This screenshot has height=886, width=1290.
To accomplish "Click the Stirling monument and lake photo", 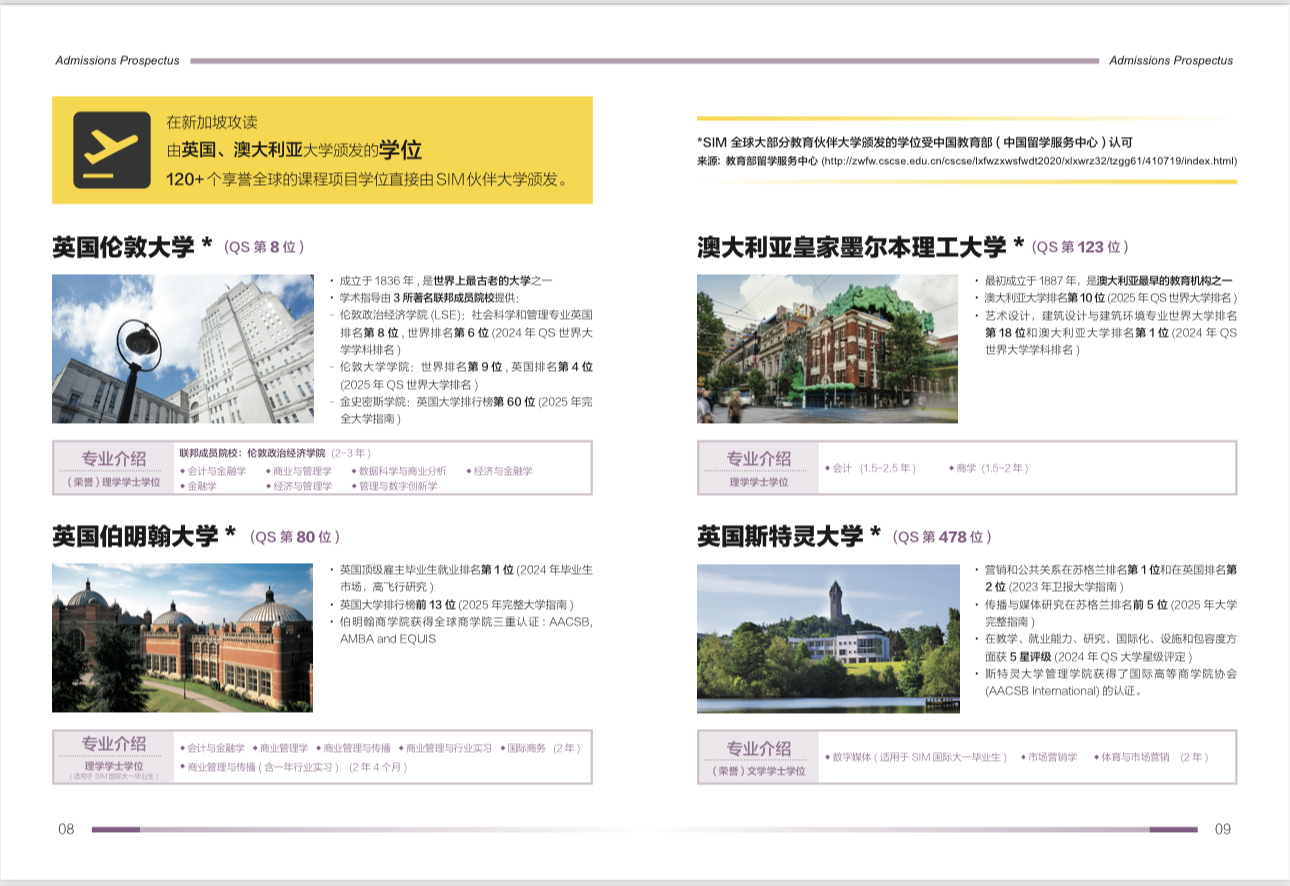I will (828, 639).
